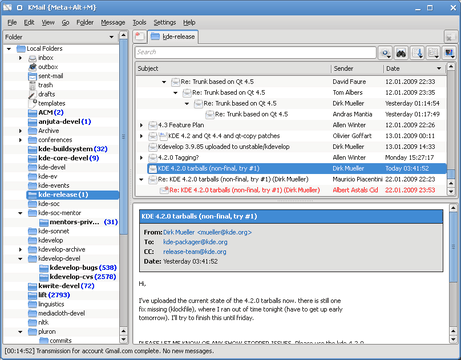461x360 pixels.
Task: Select 'KDE 4.2 and Qt 4.4 and qt-copy patches' message
Action: pyautogui.click(x=292, y=136)
